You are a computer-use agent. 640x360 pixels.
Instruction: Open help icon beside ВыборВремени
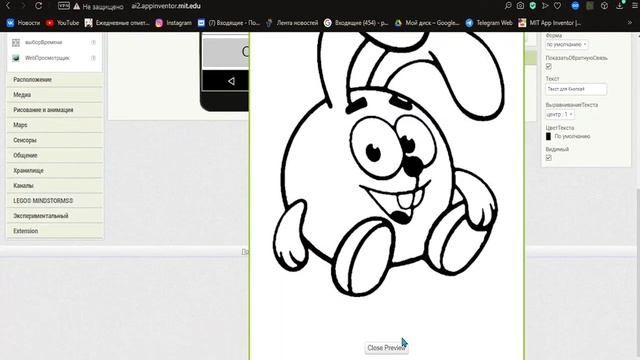click(93, 42)
